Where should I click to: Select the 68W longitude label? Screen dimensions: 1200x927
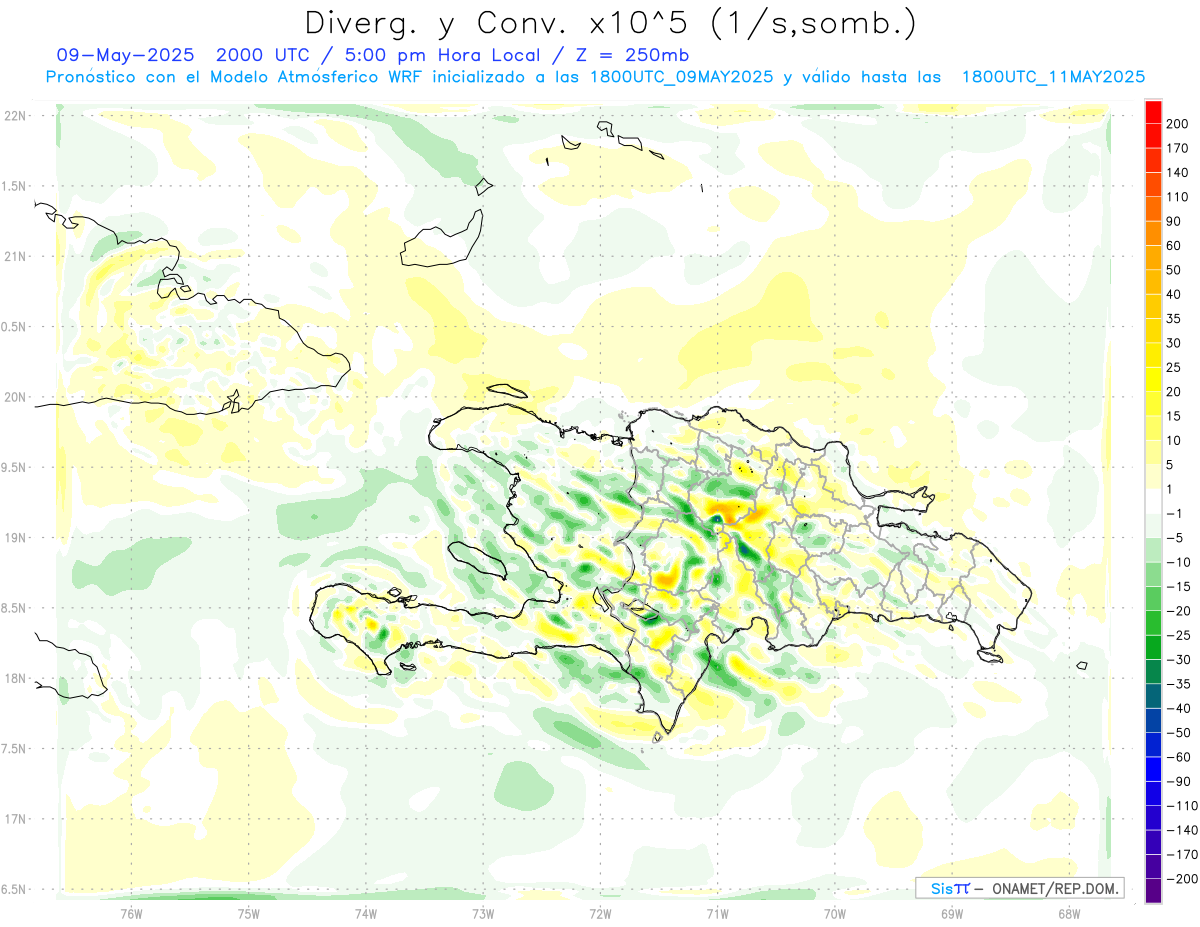[1069, 914]
